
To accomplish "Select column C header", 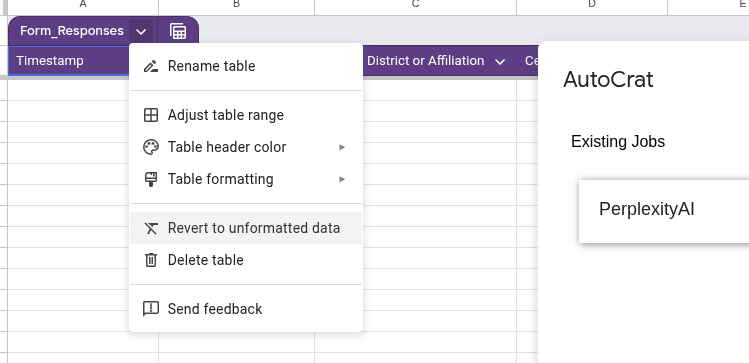I will point(415,5).
